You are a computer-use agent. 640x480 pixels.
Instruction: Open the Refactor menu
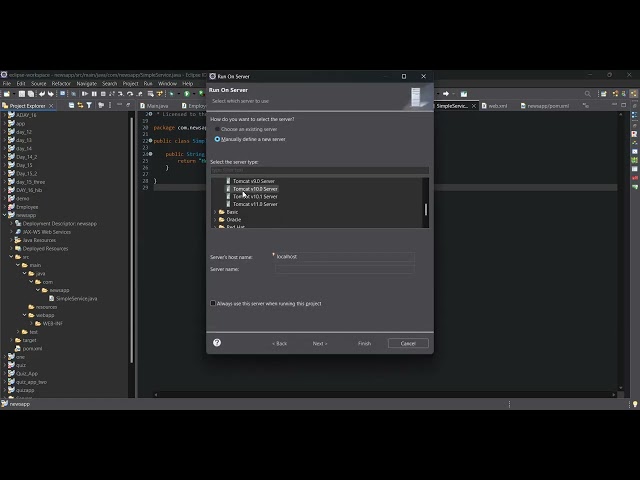point(61,84)
